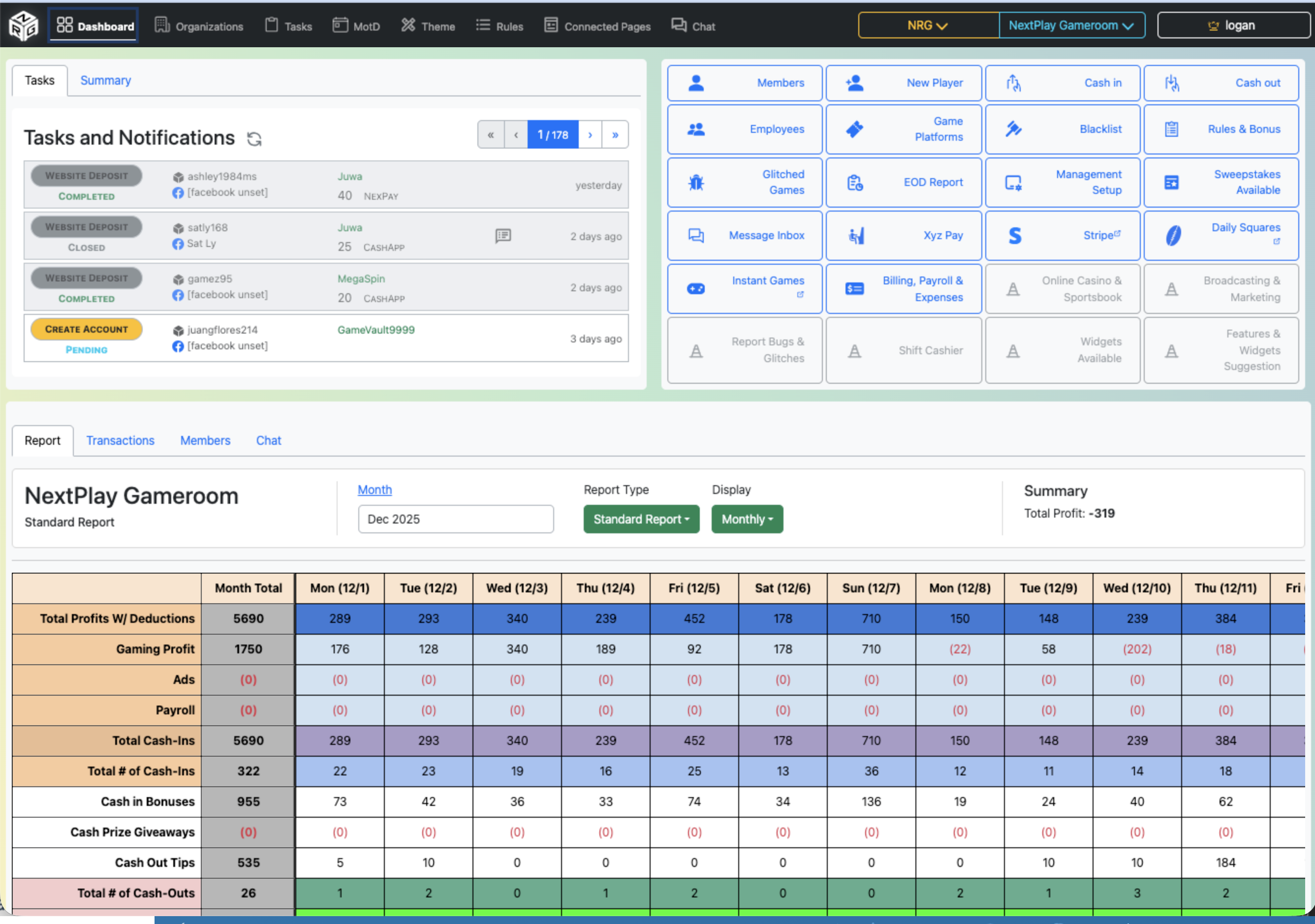Go to next tasks page arrow
Image resolution: width=1315 pixels, height=924 pixels.
point(590,134)
